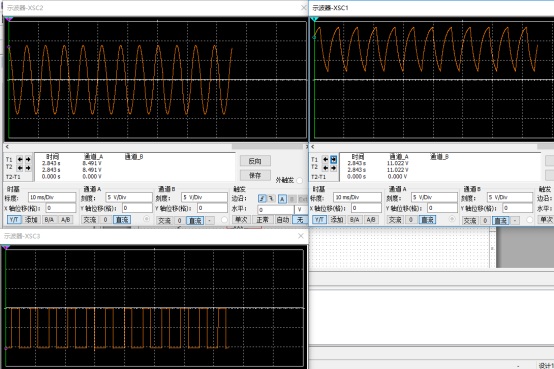Click horizontal scrollbar thumb in XSC2
The height and width of the screenshot is (369, 554).
[x=268, y=146]
